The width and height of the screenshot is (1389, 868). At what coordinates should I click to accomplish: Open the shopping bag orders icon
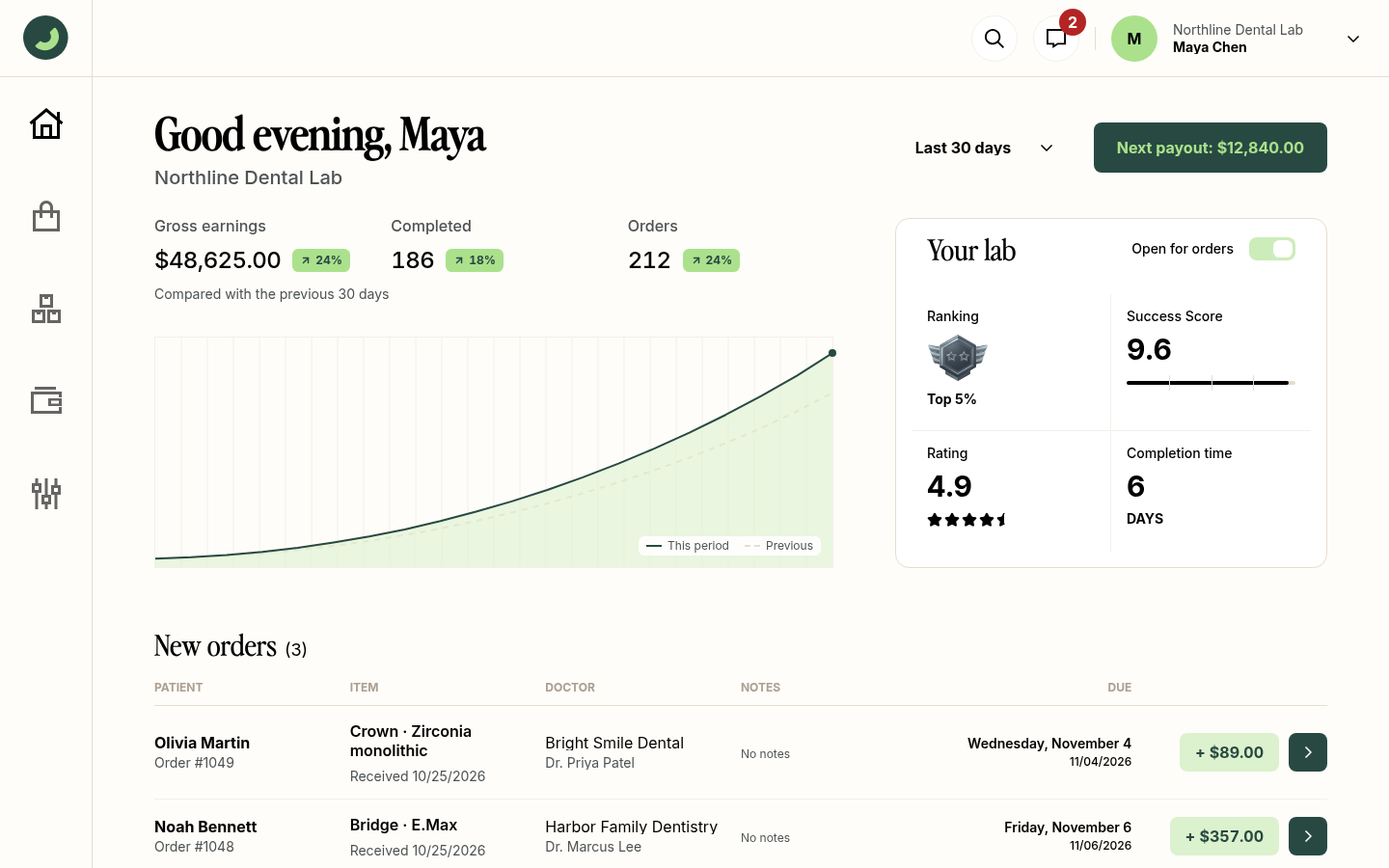click(45, 216)
